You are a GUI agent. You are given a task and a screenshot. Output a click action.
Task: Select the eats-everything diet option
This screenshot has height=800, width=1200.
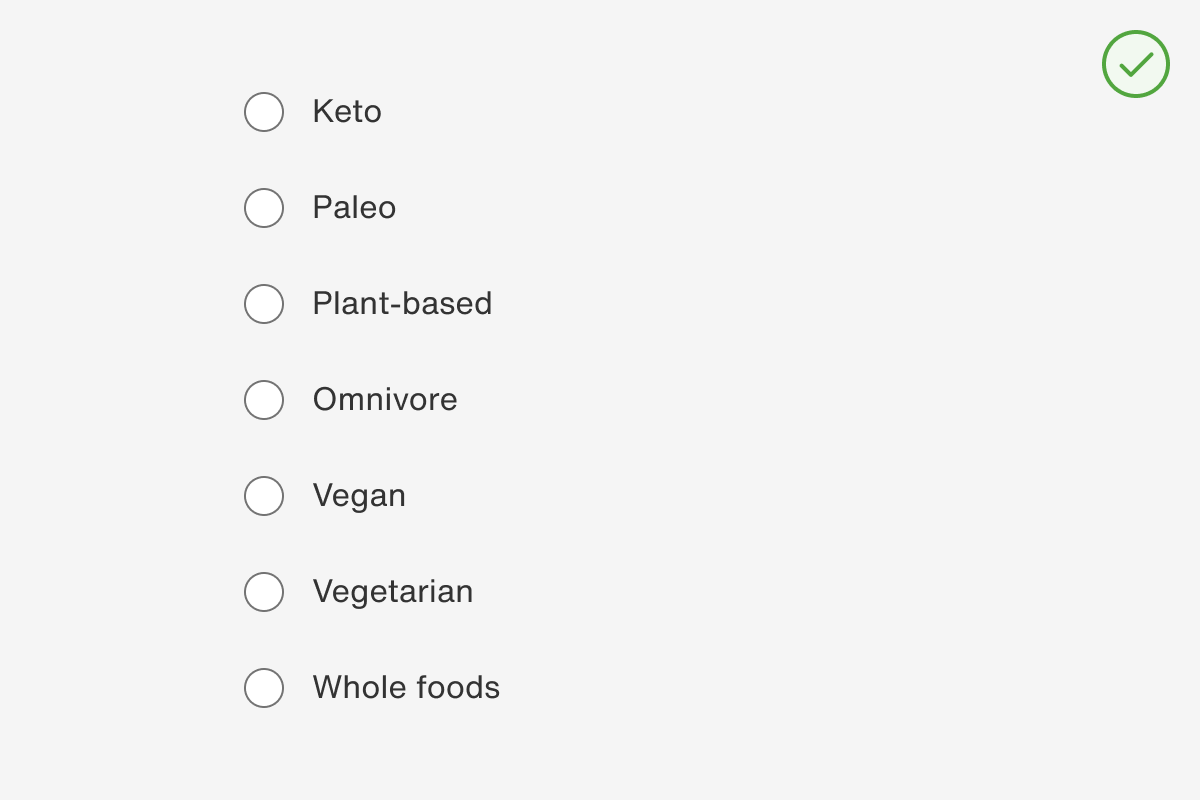[x=264, y=400]
